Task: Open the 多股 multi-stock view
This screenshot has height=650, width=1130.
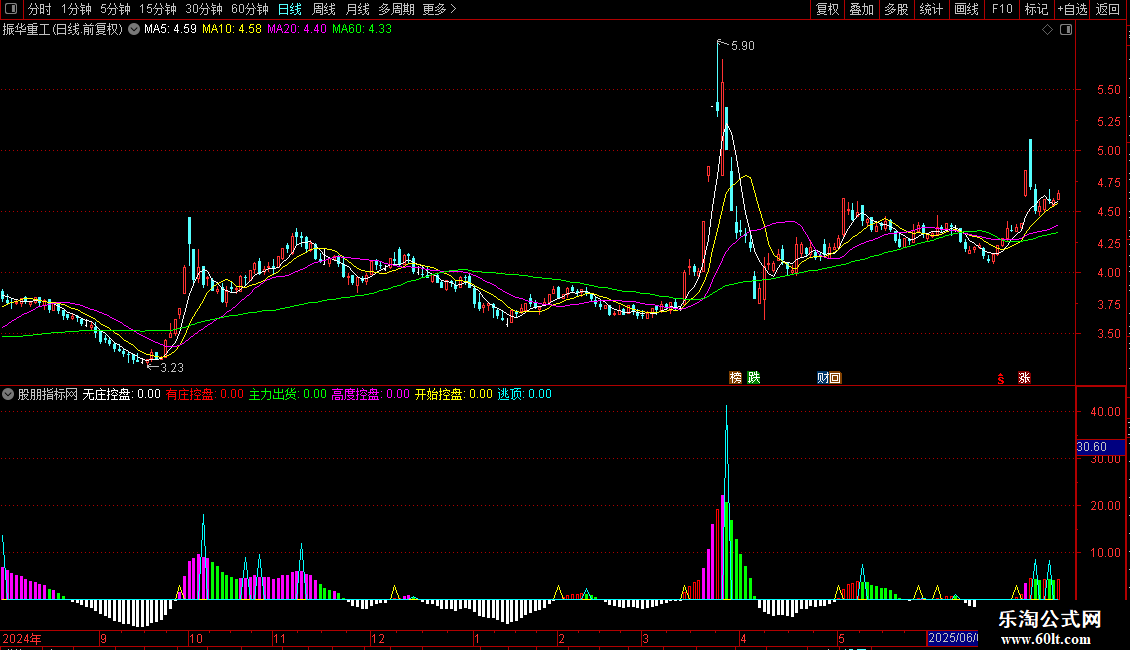Action: point(896,9)
